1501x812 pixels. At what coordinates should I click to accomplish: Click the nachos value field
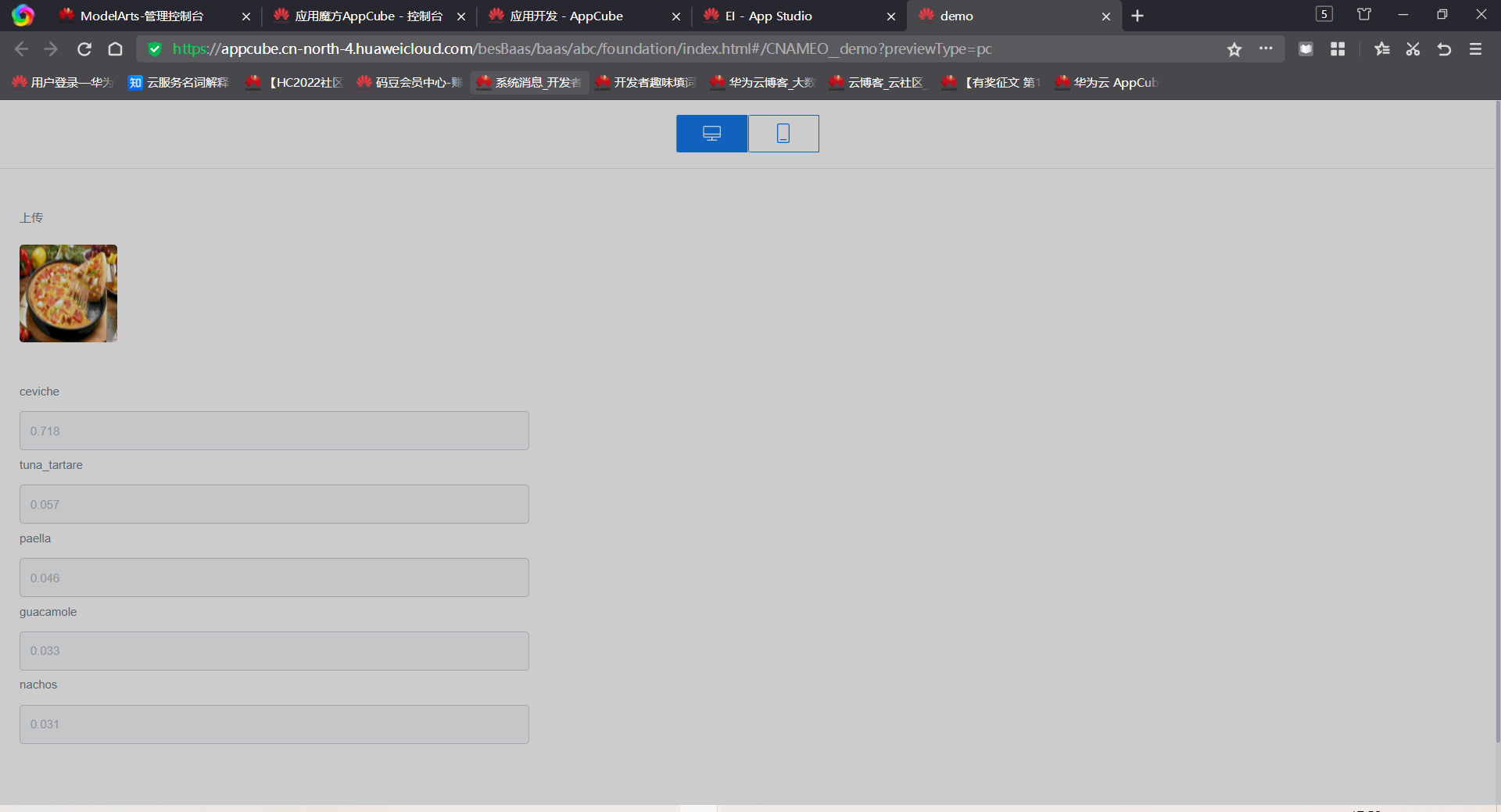click(x=274, y=724)
